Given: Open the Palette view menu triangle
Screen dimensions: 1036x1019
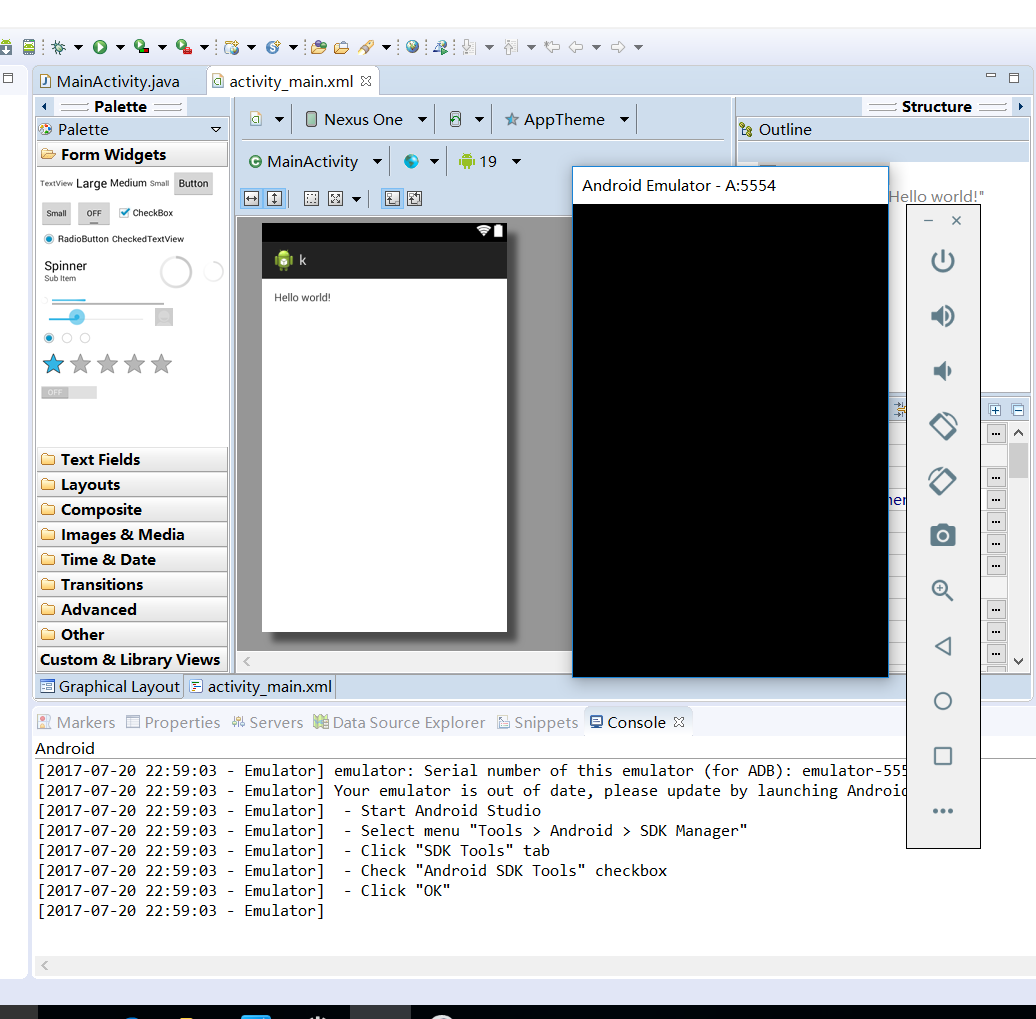Looking at the screenshot, I should [215, 130].
